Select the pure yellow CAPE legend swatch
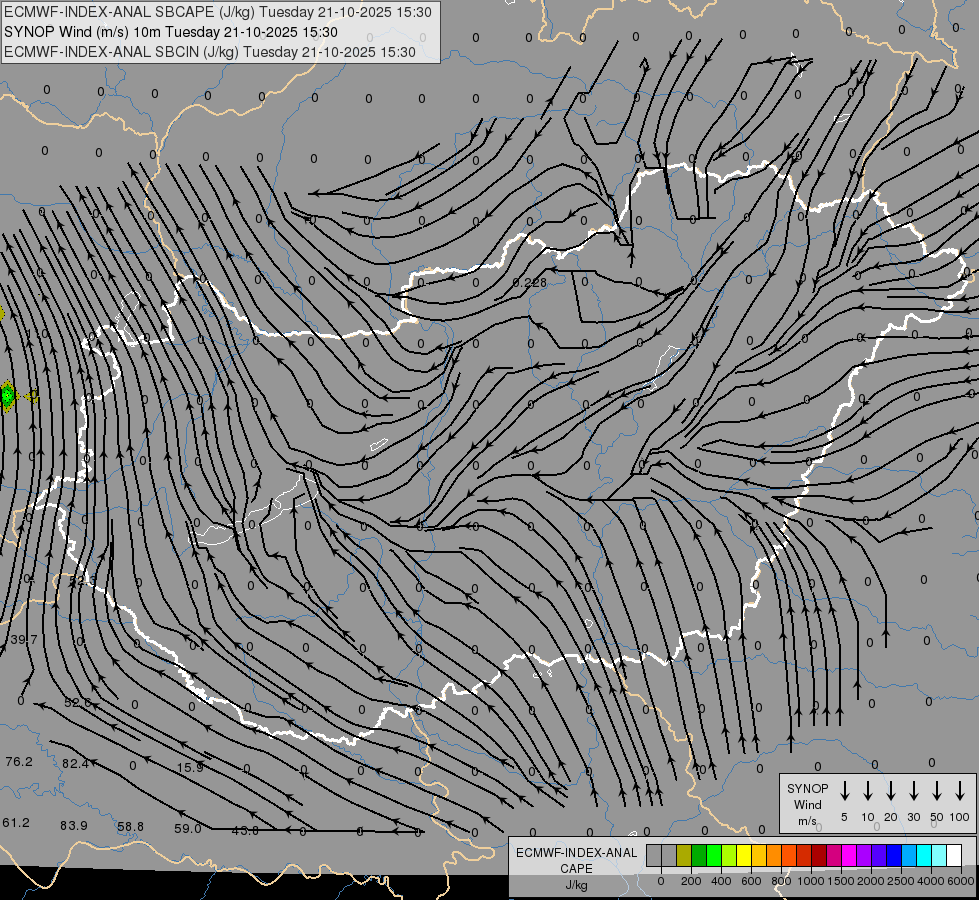The image size is (979, 900). (x=744, y=855)
